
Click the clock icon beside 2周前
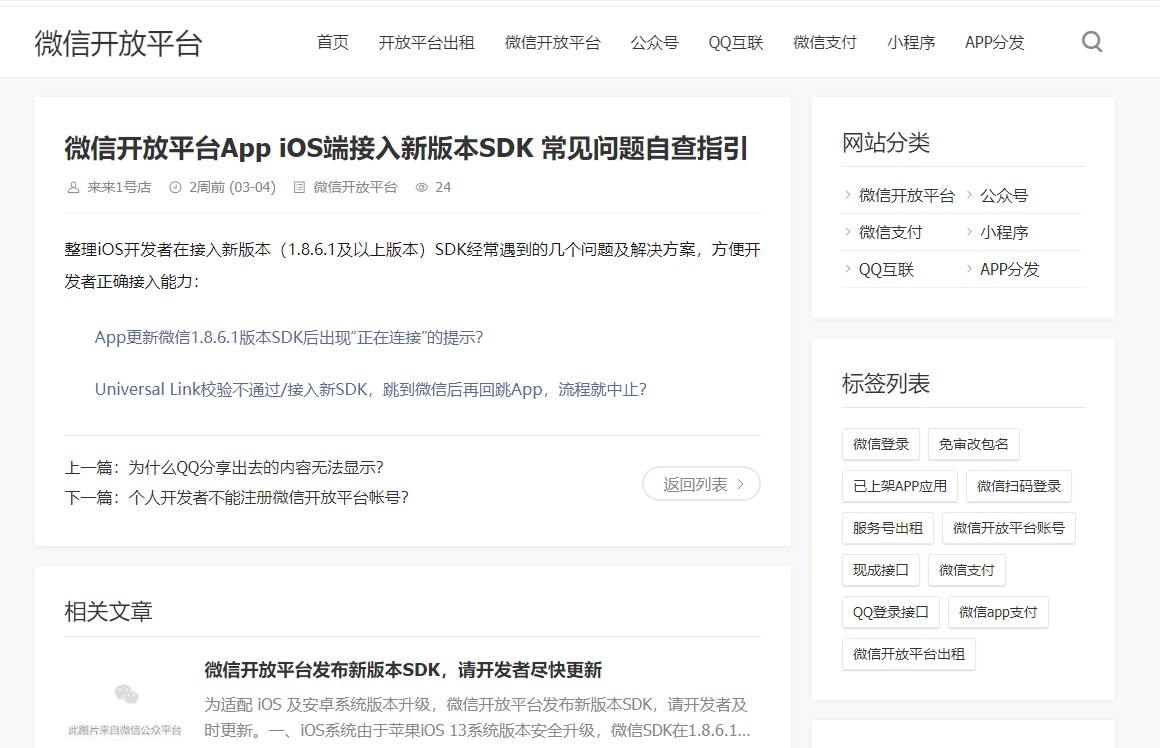pos(175,187)
